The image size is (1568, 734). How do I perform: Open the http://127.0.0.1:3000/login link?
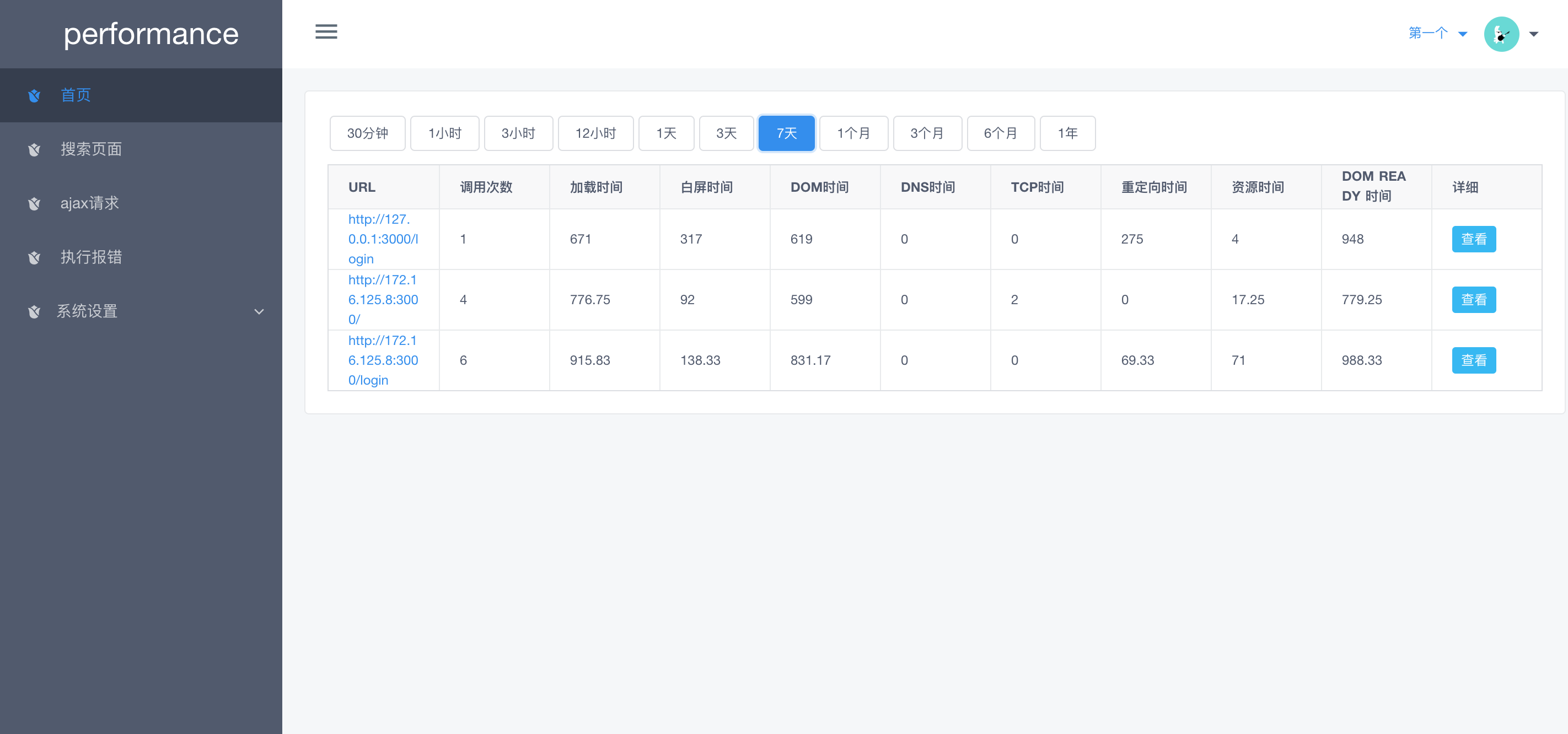pyautogui.click(x=384, y=239)
